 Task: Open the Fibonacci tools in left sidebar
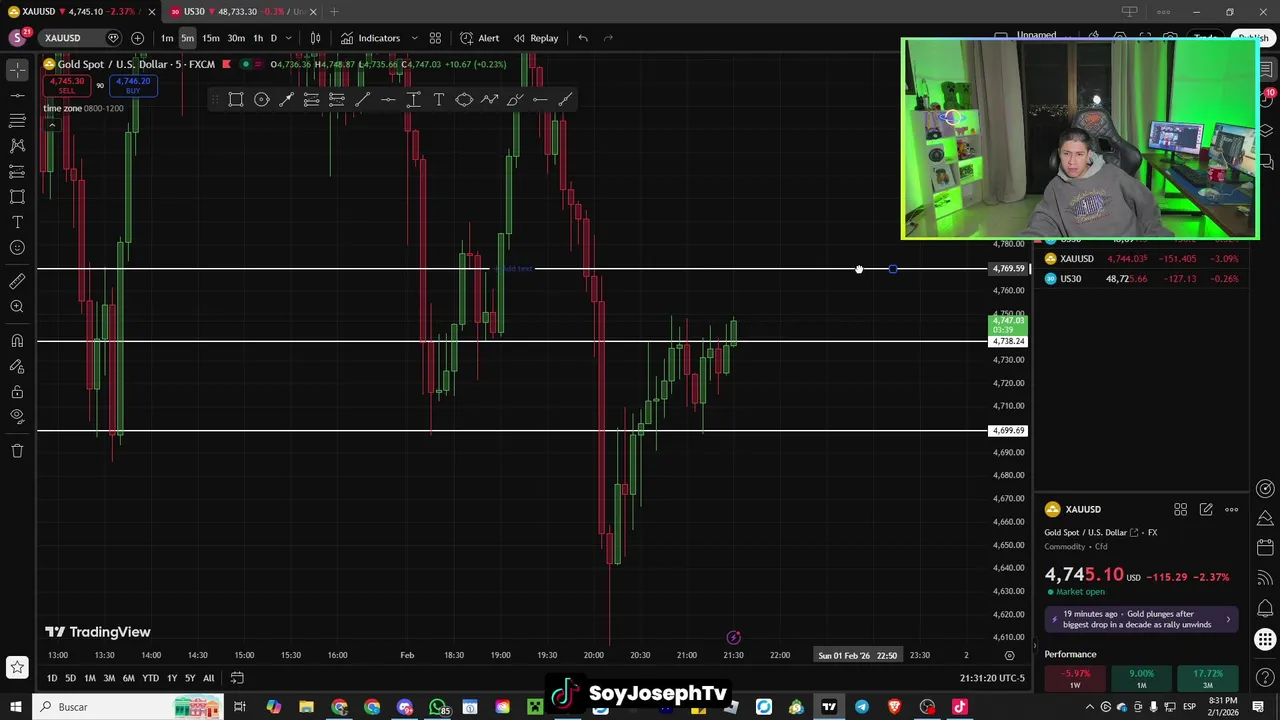(17, 120)
